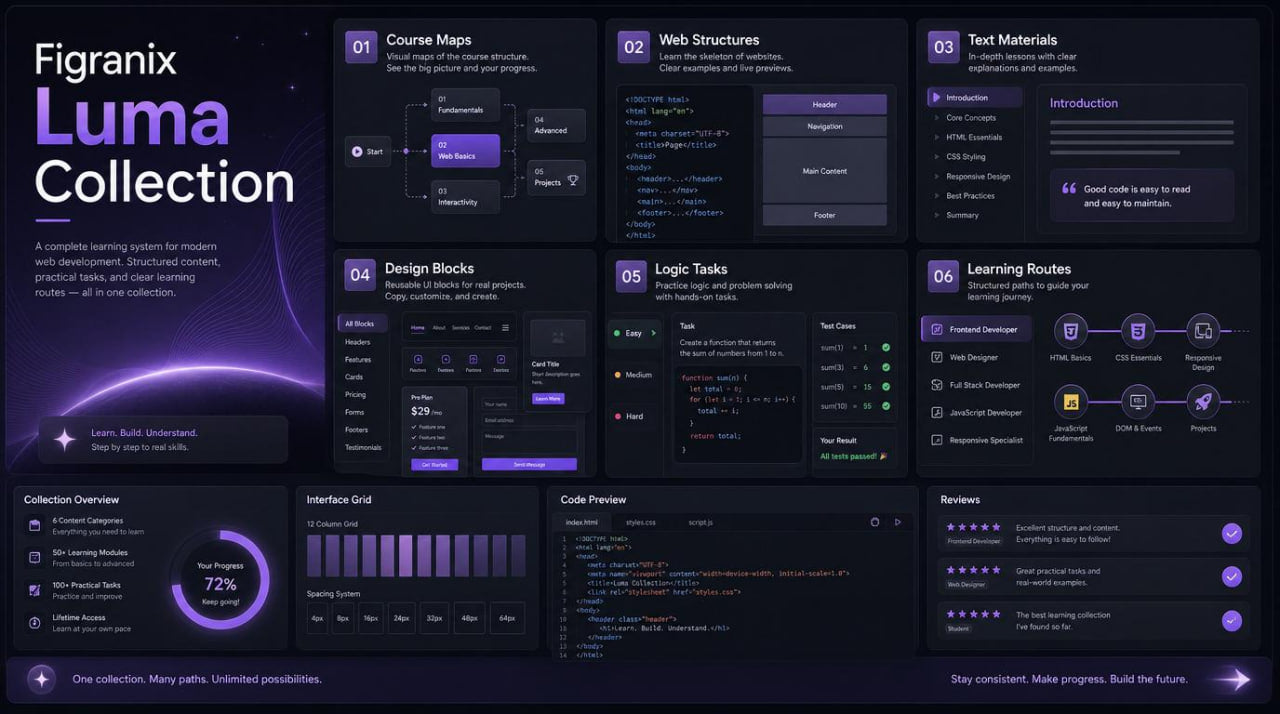This screenshot has height=714, width=1280.
Task: Click the run arrow icon in Code Preview
Action: click(898, 522)
